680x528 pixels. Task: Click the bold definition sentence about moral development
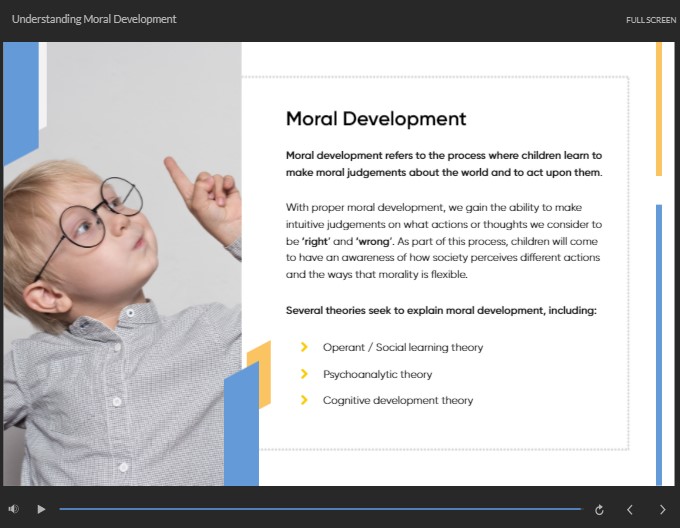[444, 164]
